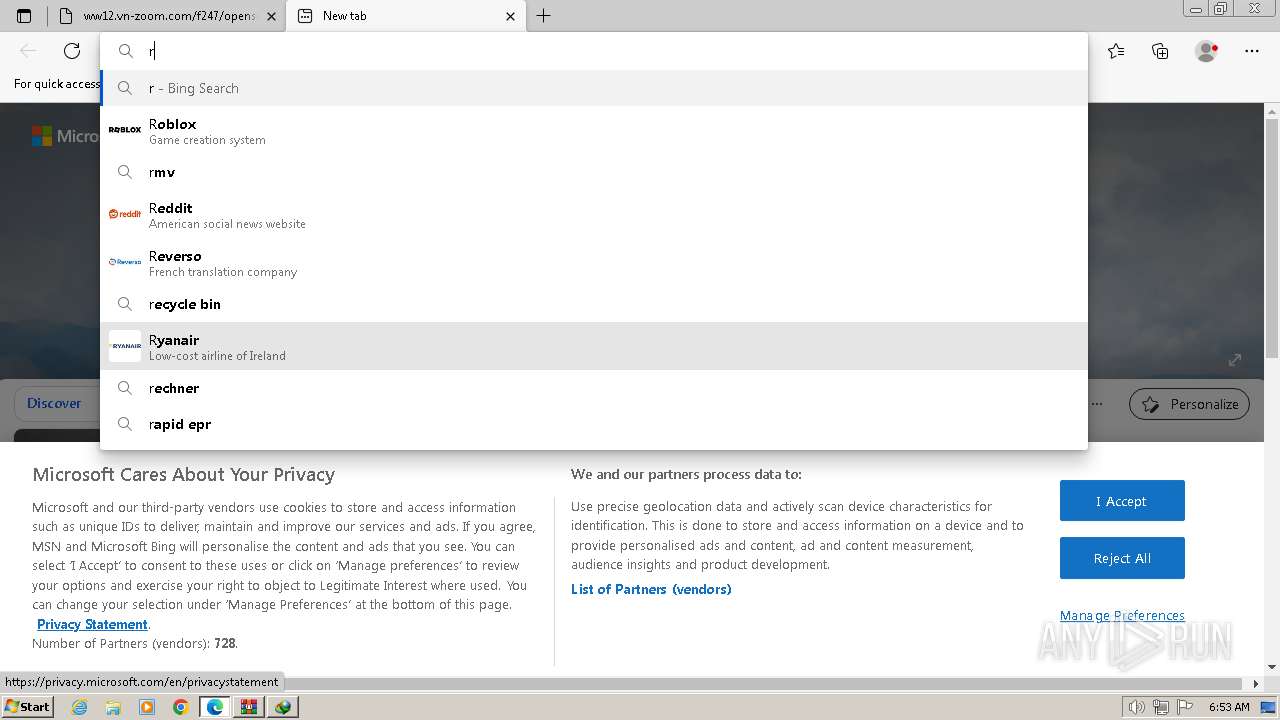
Task: Select the New tab tab
Action: 405,16
